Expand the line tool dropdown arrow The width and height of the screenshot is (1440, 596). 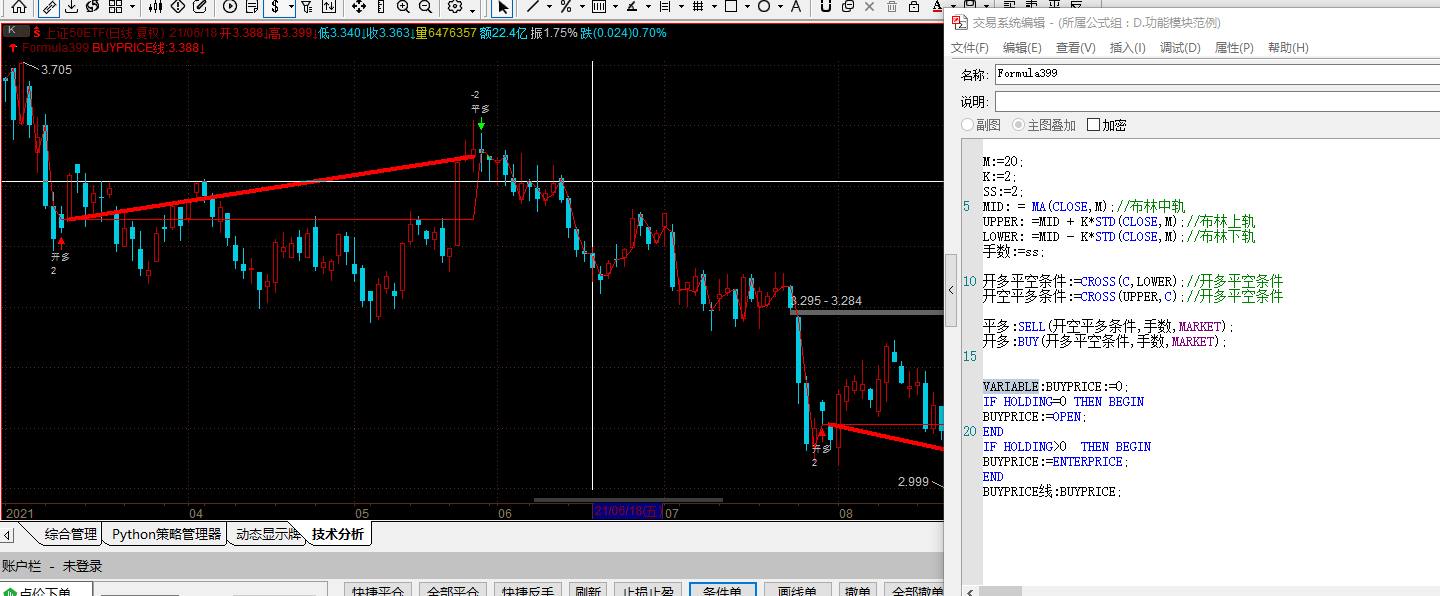(x=549, y=7)
